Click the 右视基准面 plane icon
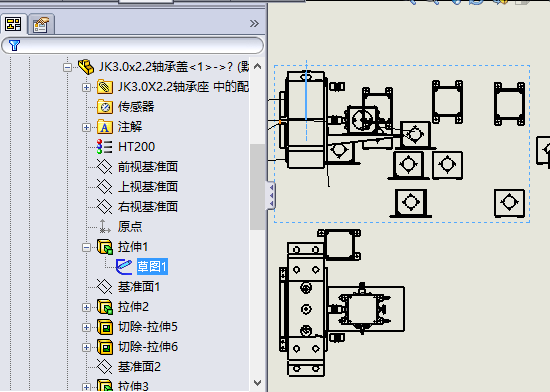Viewport: 550px width, 392px height. (x=105, y=207)
